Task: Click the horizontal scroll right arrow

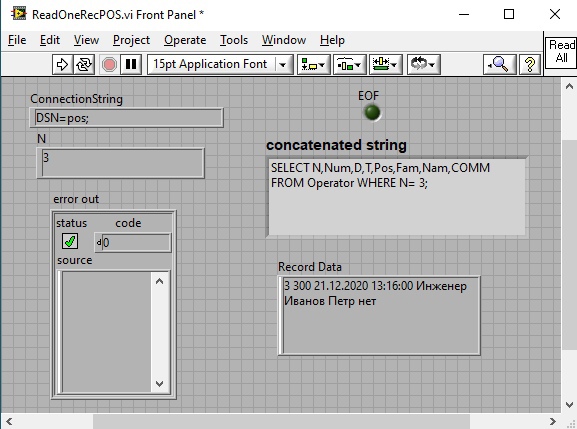Action: [553, 421]
